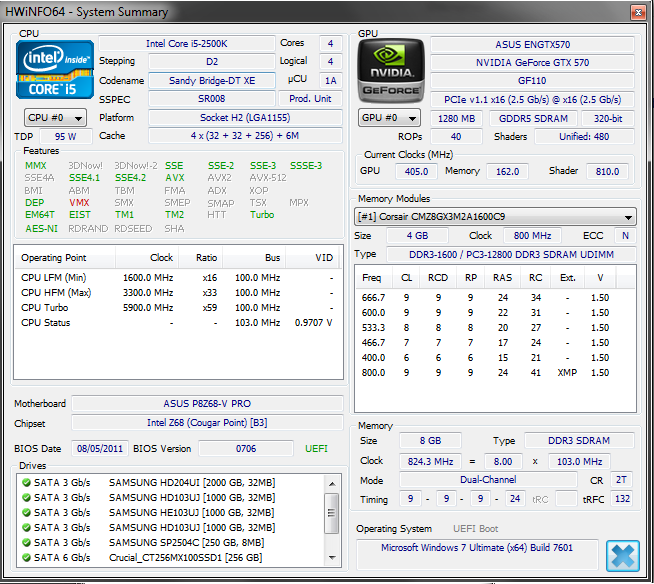
Task: Click the Unified: 480 shaders field
Action: 584,137
